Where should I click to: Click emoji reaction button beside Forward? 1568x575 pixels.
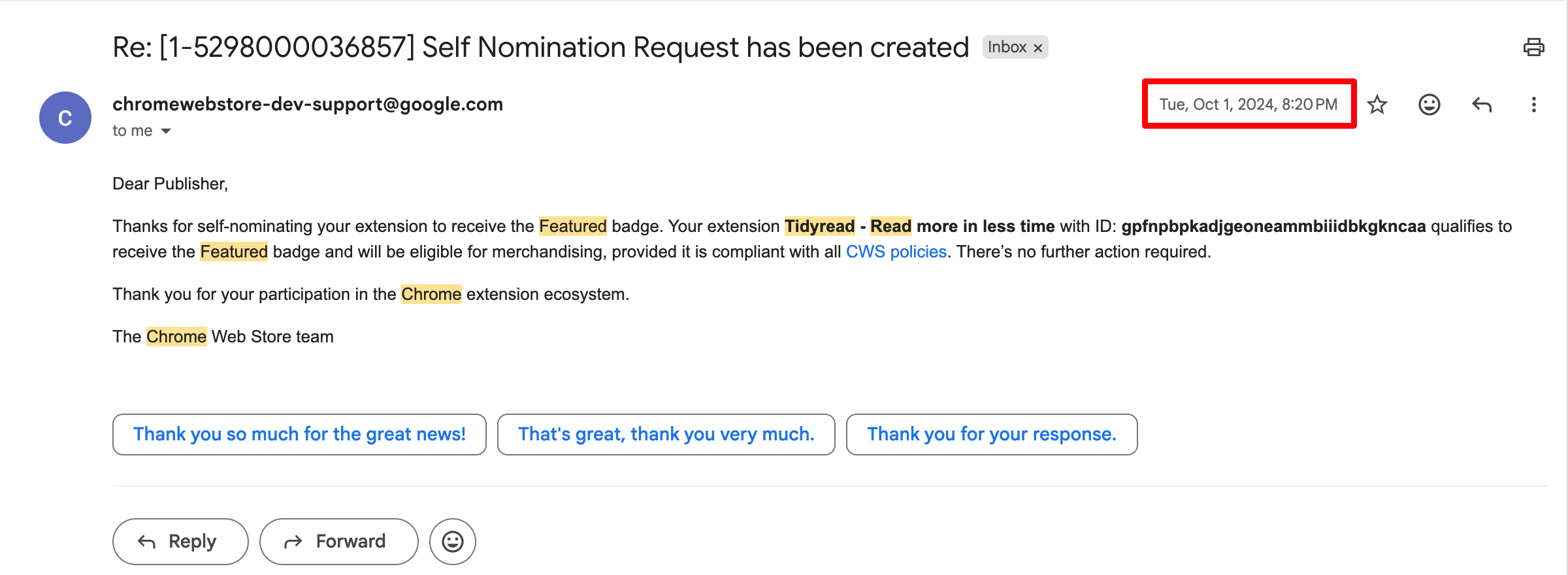(x=453, y=542)
